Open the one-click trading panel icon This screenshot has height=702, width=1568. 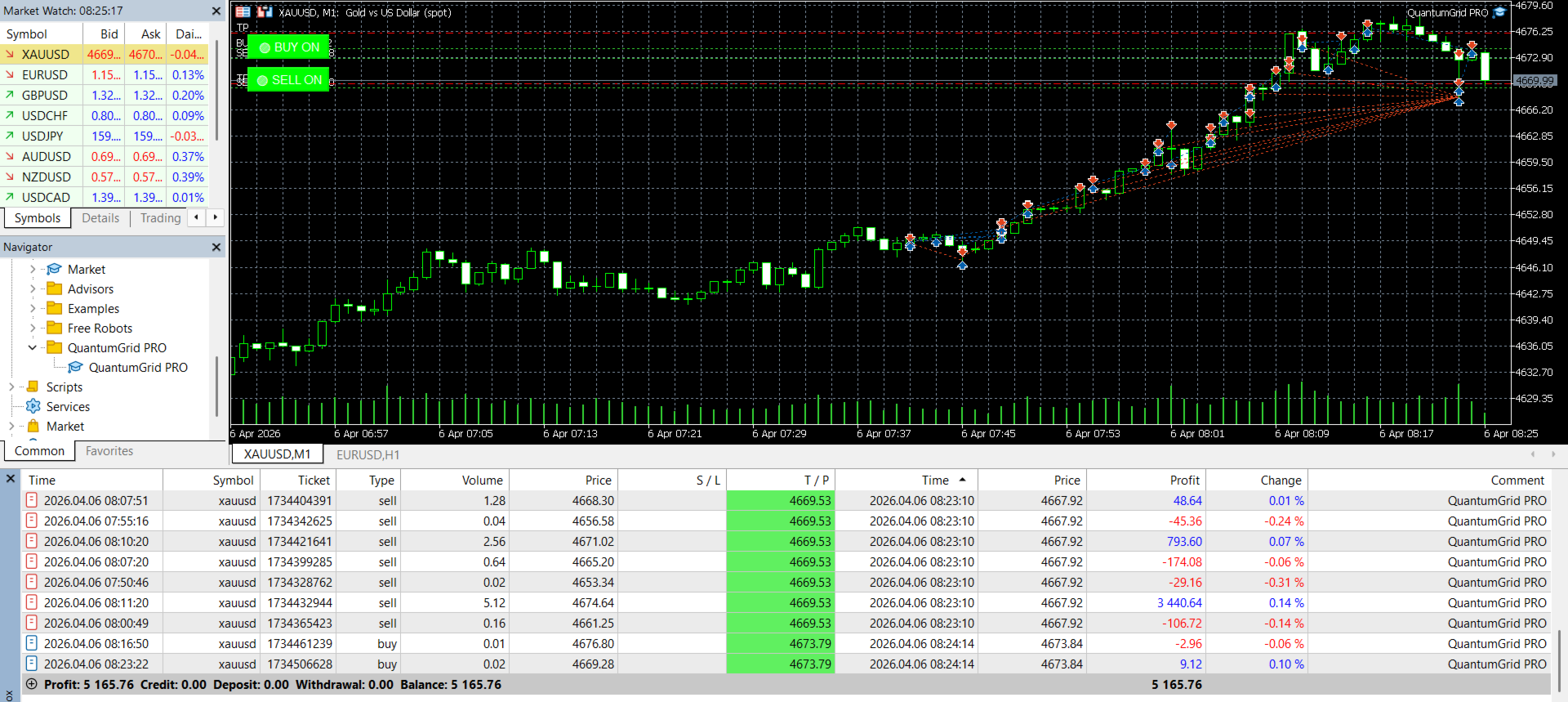243,11
